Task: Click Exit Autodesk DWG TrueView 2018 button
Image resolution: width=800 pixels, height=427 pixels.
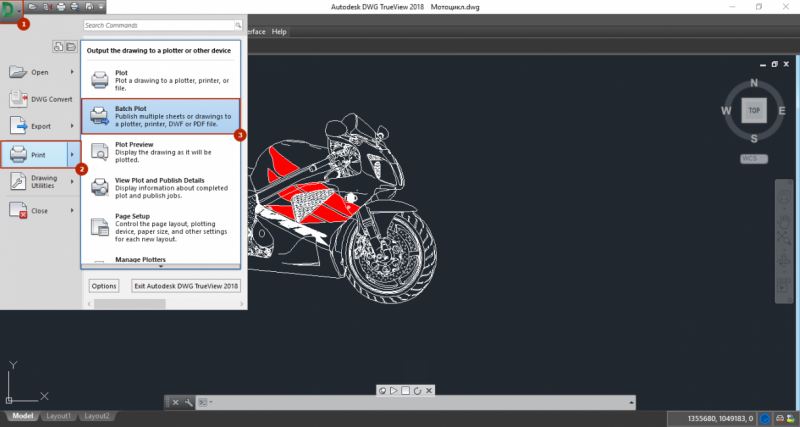Action: tap(186, 286)
